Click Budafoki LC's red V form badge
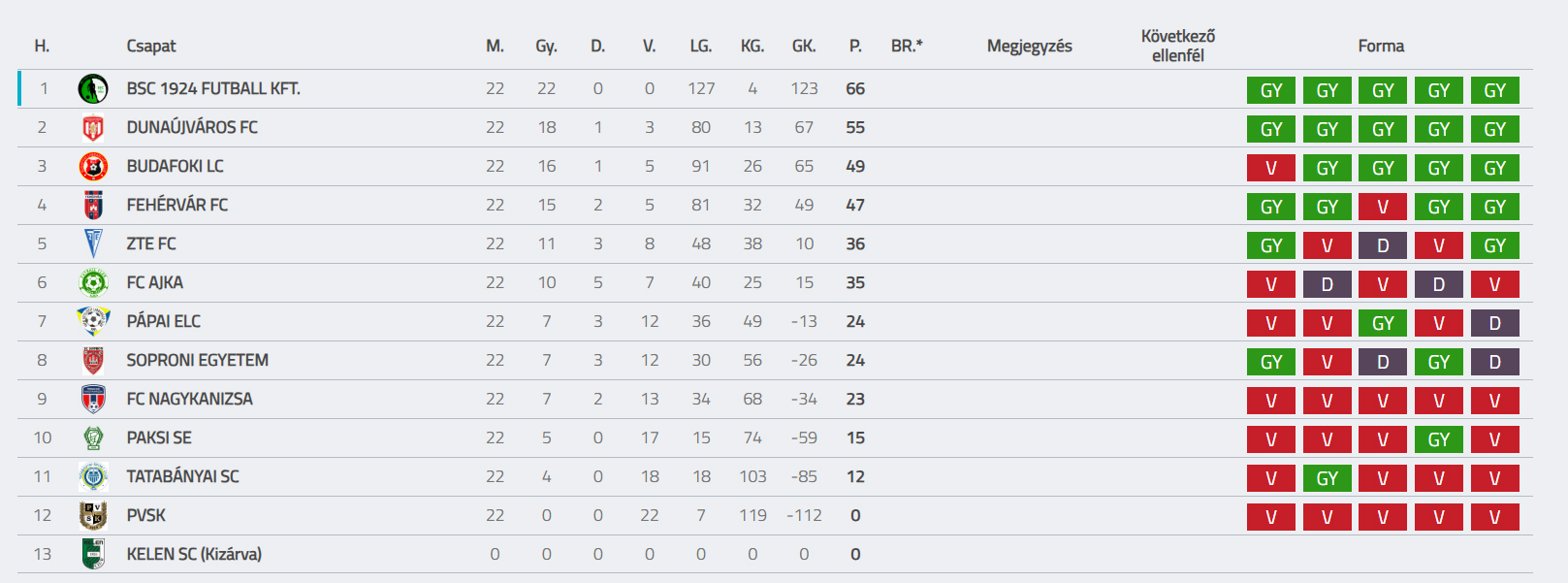Screen dimensions: 1568x583 1270,168
